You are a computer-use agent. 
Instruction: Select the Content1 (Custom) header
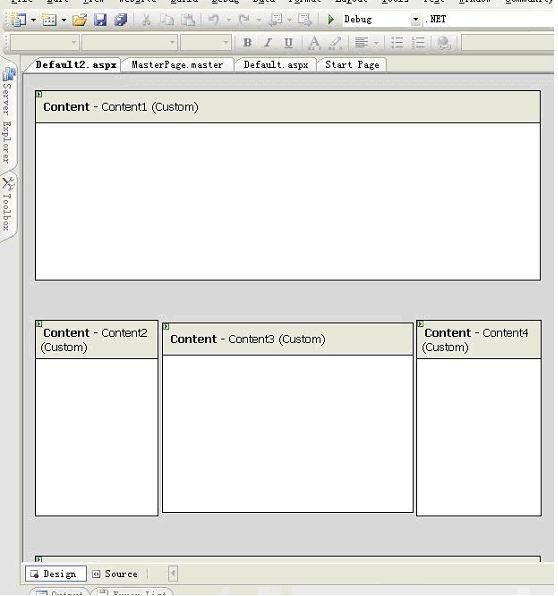point(288,107)
